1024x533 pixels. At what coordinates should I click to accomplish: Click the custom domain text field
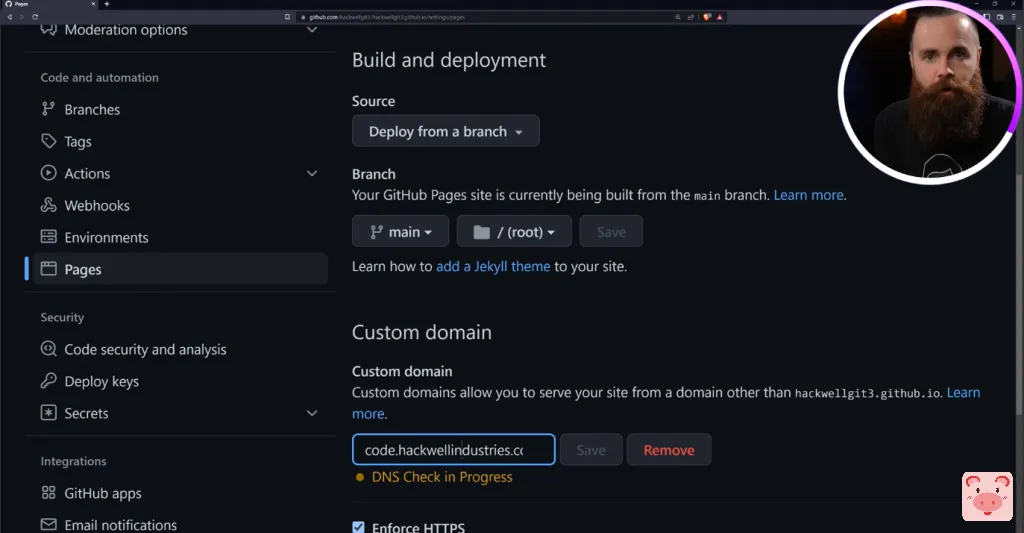(453, 450)
